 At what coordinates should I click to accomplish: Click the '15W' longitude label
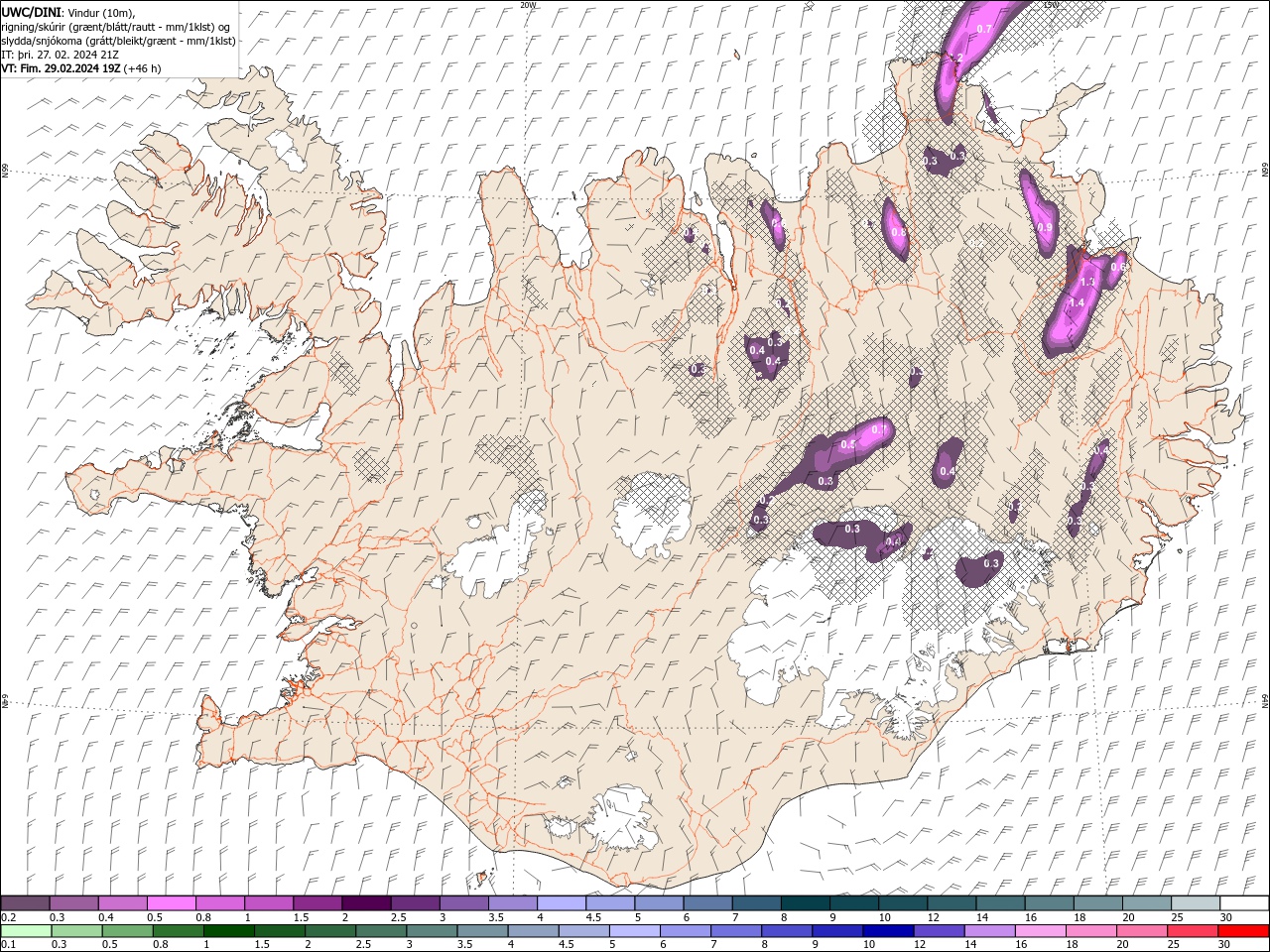point(1052,5)
